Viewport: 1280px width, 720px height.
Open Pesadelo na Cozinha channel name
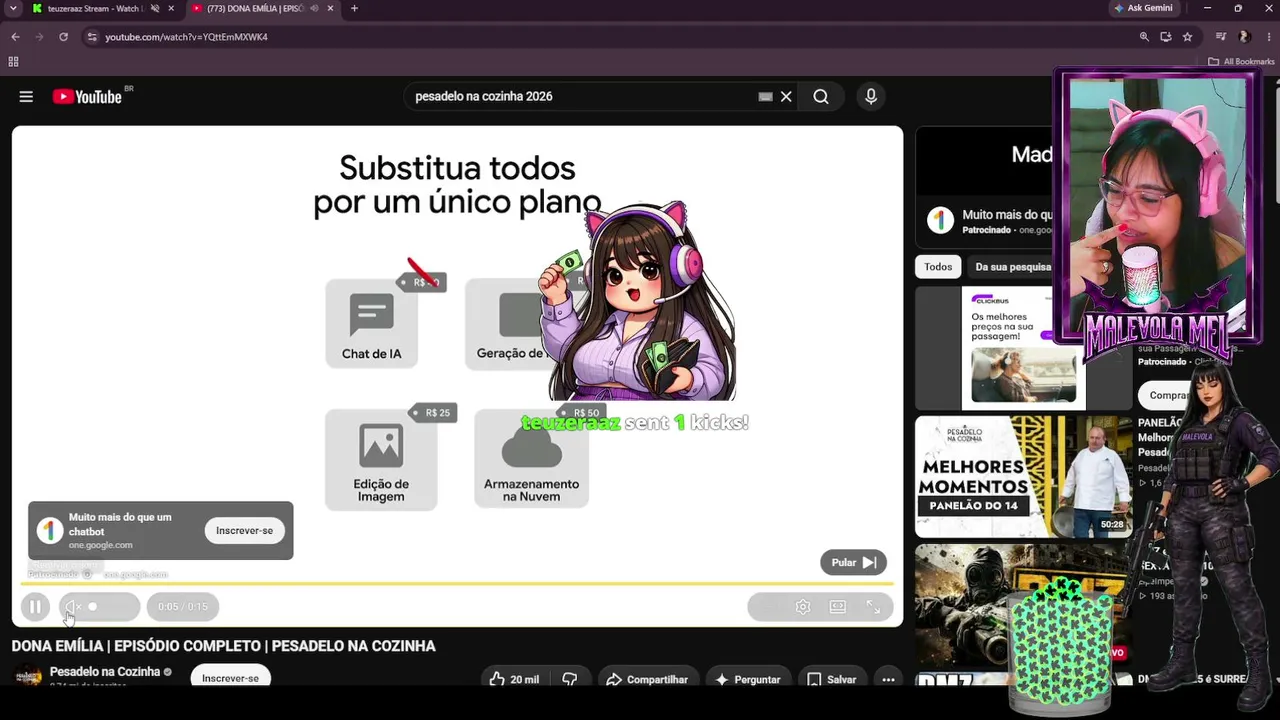pos(105,672)
